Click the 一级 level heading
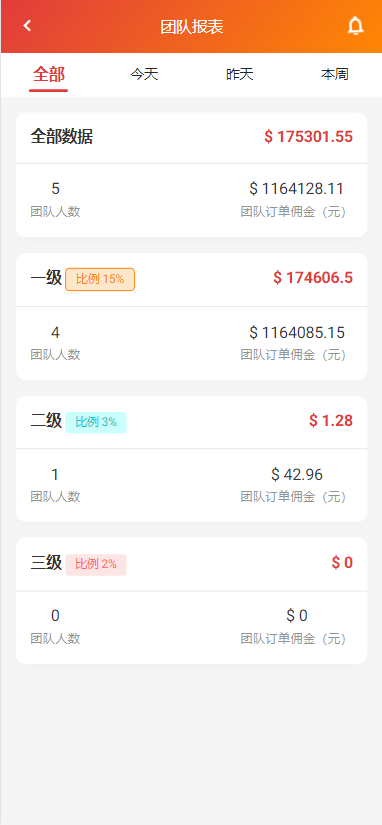 point(46,277)
